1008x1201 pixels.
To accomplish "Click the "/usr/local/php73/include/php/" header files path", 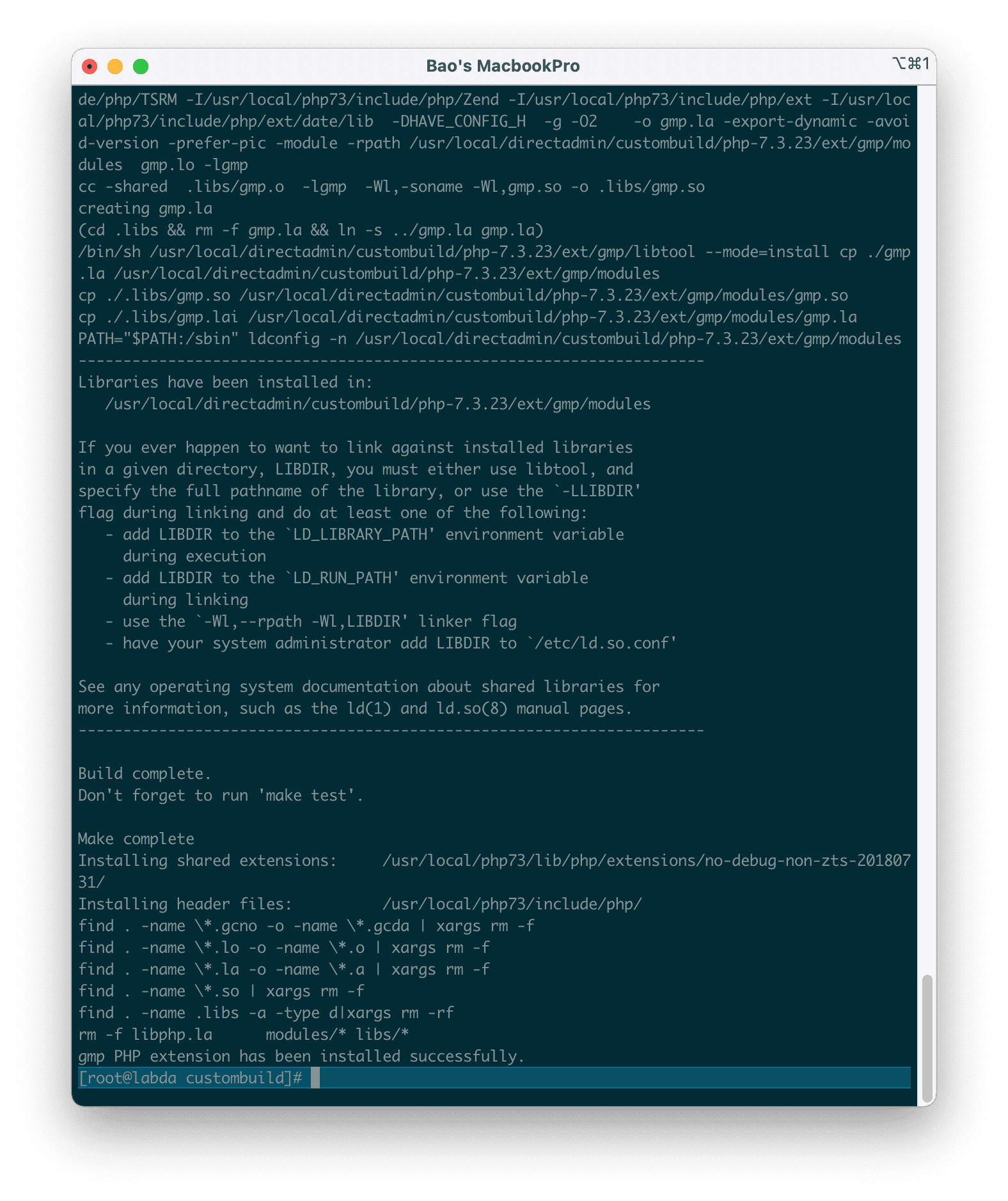I will tap(512, 904).
